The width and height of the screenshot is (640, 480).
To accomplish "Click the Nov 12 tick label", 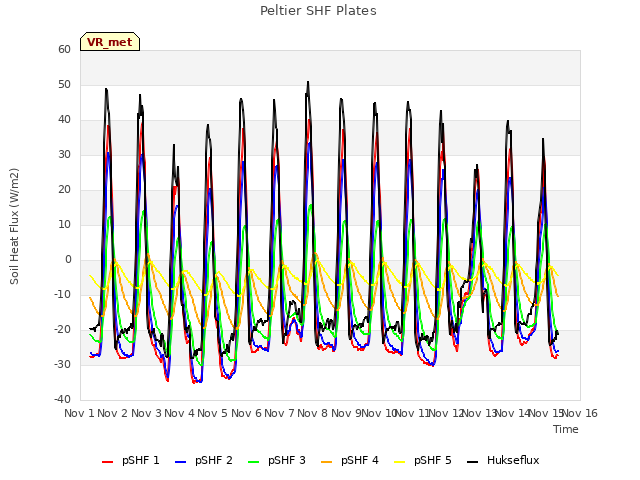I will [x=446, y=413].
